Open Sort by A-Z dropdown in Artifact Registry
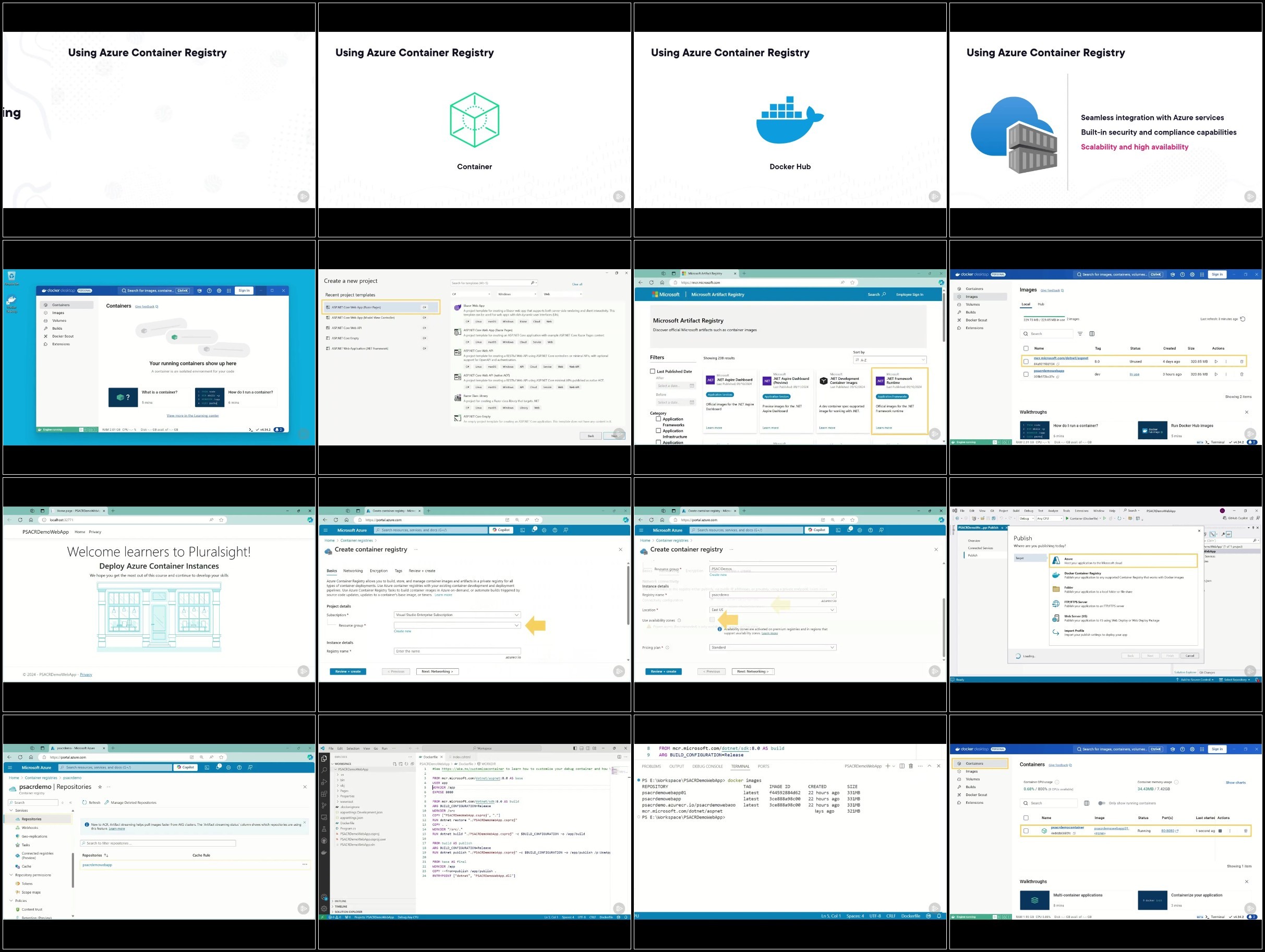Image resolution: width=1265 pixels, height=952 pixels. (889, 360)
